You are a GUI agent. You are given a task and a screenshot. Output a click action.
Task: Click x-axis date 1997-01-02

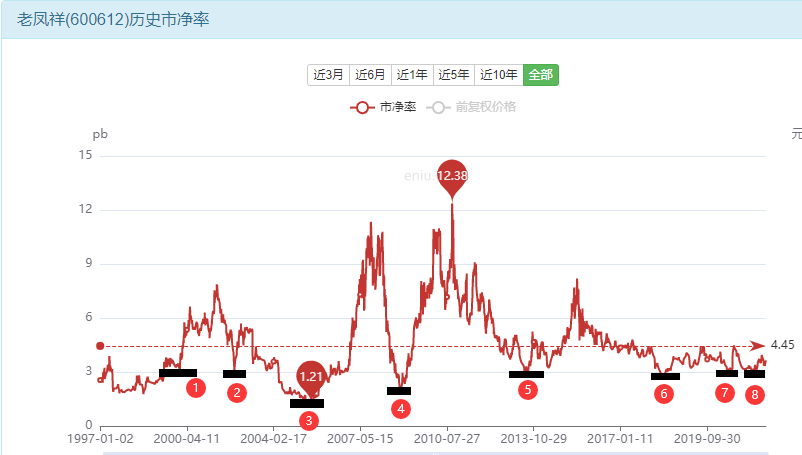pyautogui.click(x=100, y=439)
